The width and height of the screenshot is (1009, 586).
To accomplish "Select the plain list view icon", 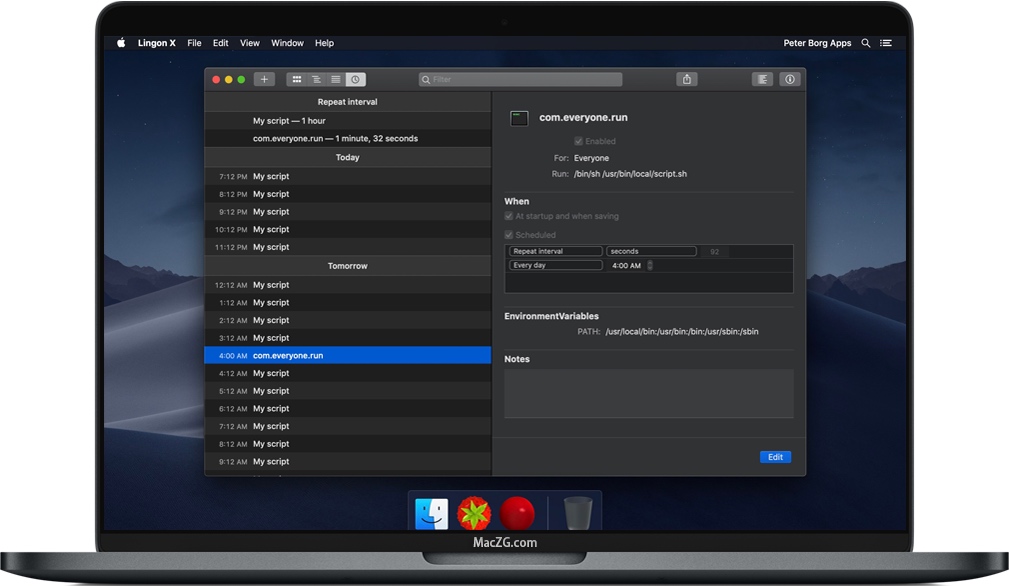I will click(x=336, y=78).
